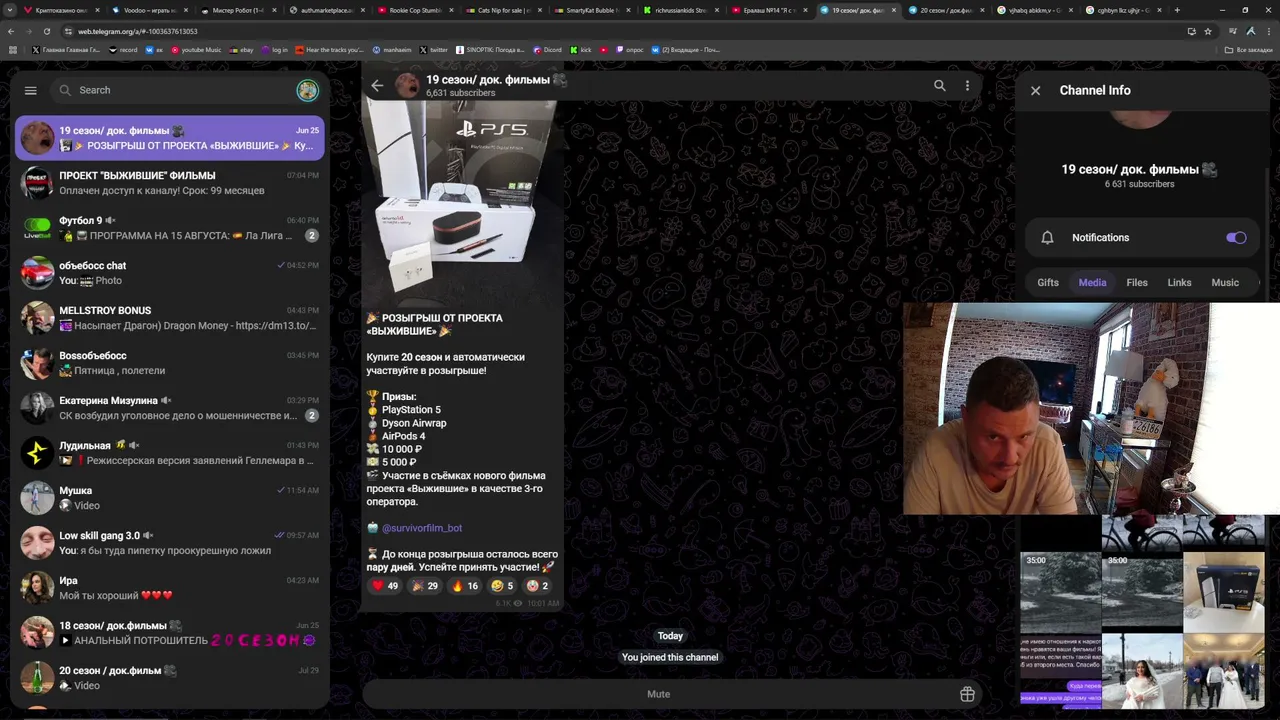The height and width of the screenshot is (720, 1280).
Task: Open the ebay bookmark in the bookmarks bar
Action: pyautogui.click(x=242, y=49)
